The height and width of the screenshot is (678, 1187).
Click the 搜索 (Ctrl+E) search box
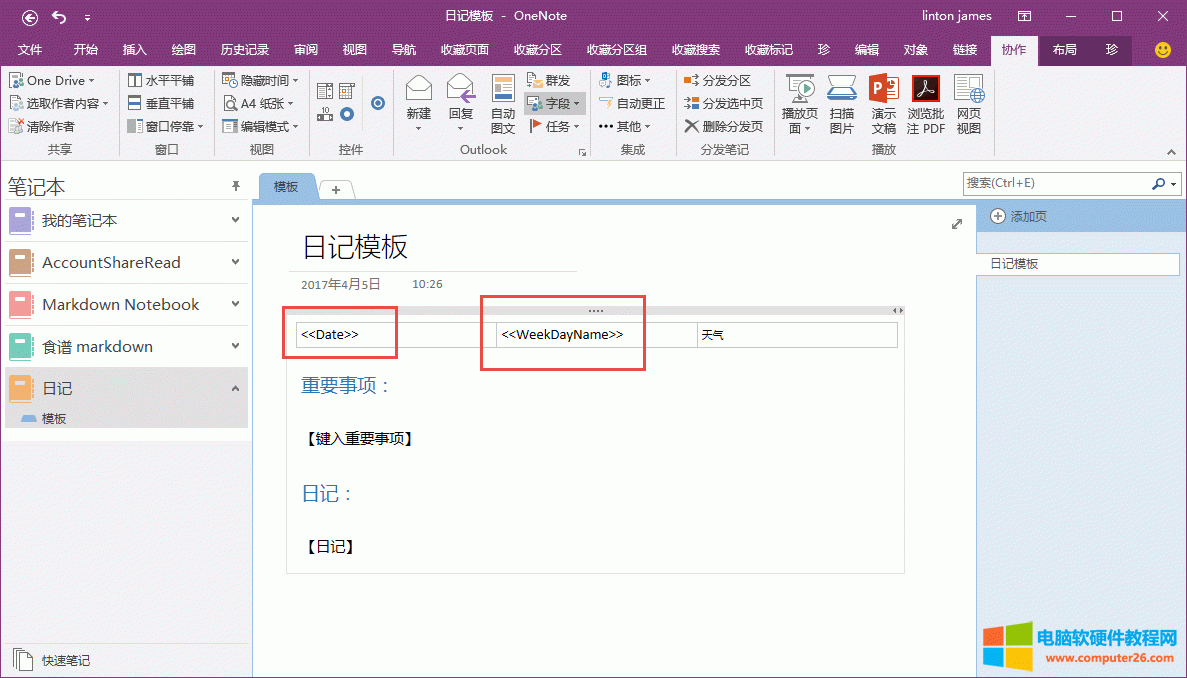click(1056, 184)
